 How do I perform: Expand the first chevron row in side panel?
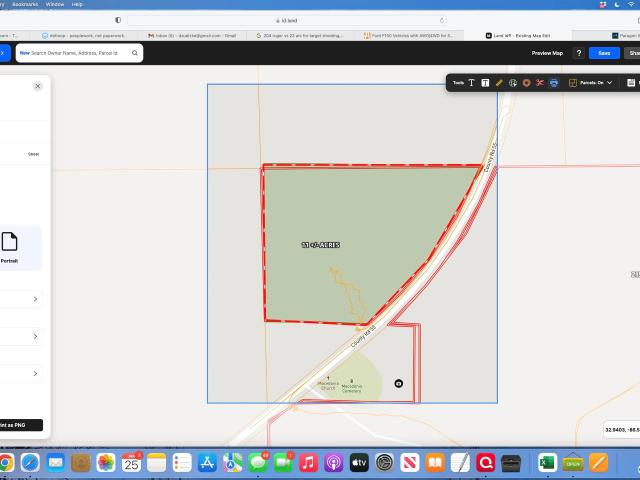tap(35, 299)
